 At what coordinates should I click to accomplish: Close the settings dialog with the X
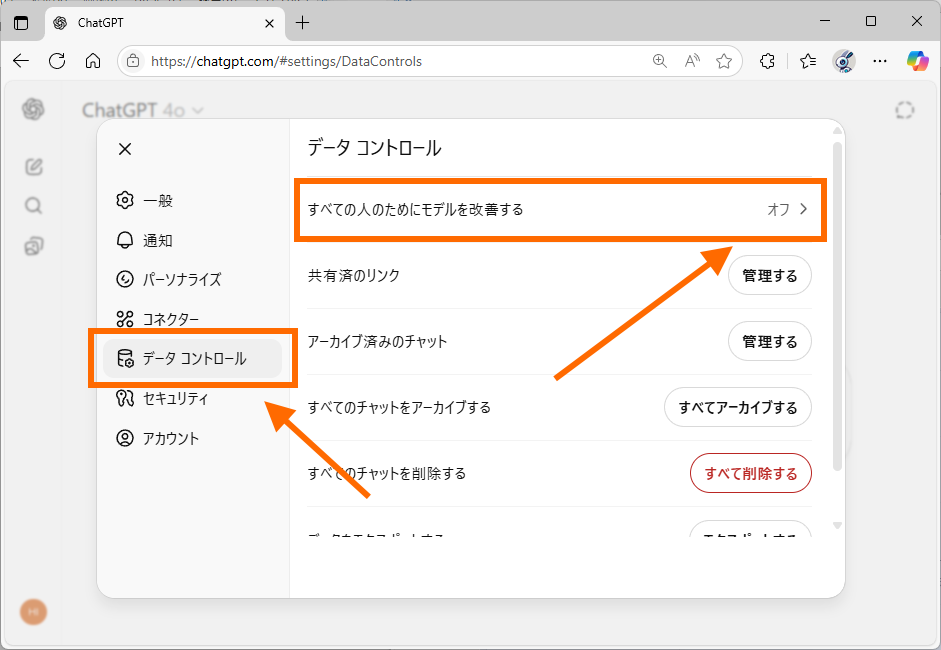point(125,149)
